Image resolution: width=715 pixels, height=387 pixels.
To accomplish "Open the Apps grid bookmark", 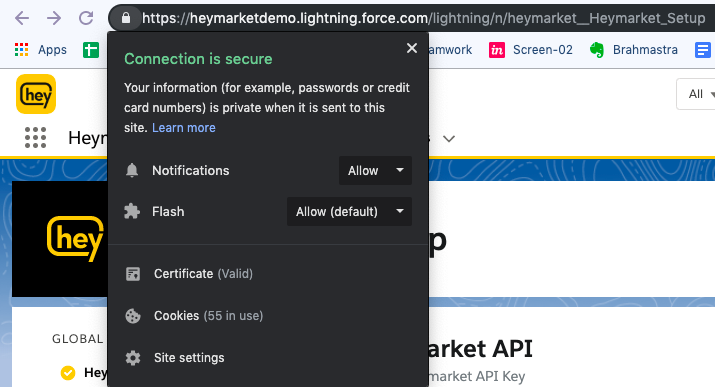I will (x=41, y=50).
